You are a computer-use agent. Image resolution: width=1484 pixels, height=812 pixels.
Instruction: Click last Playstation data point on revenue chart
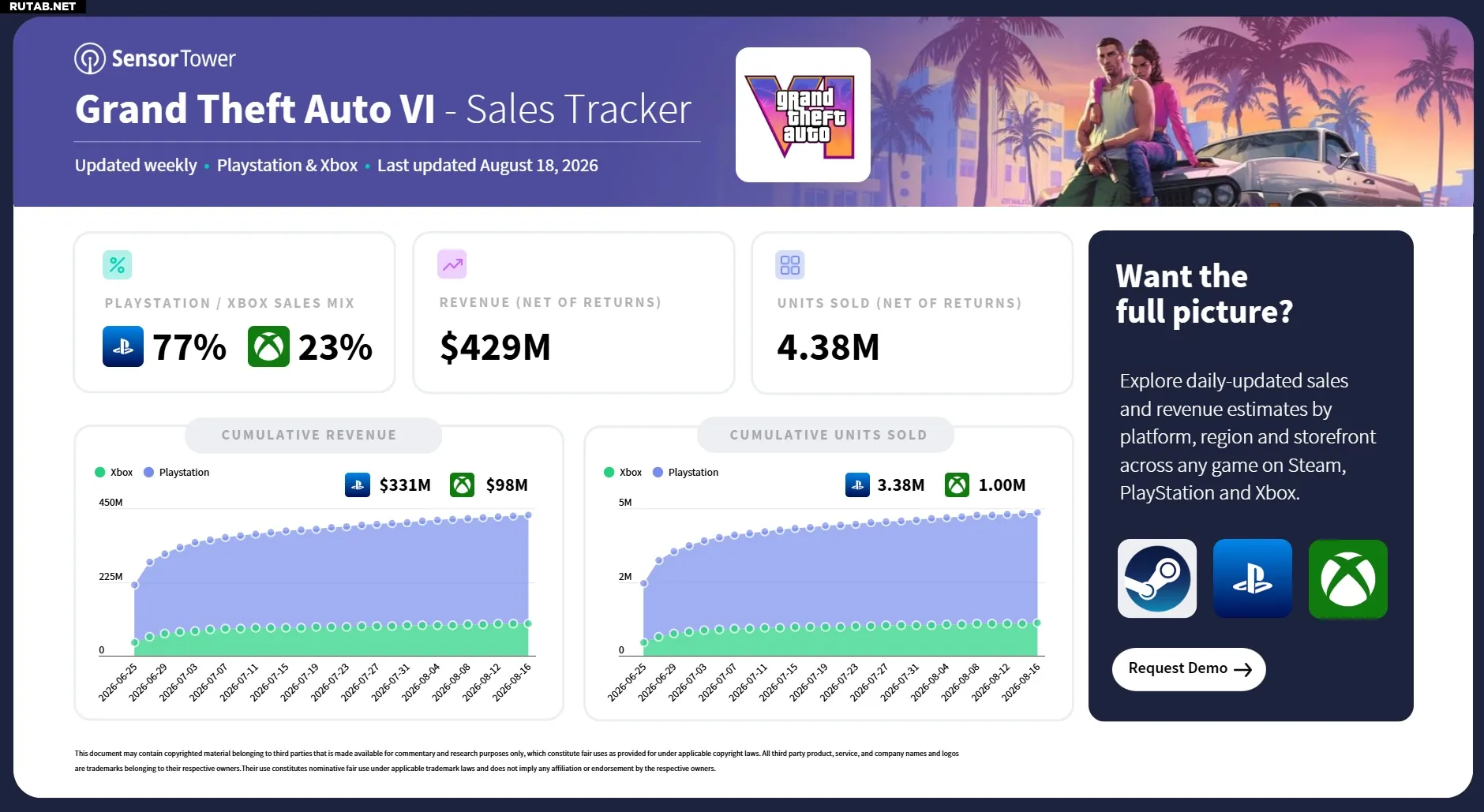[x=528, y=515]
